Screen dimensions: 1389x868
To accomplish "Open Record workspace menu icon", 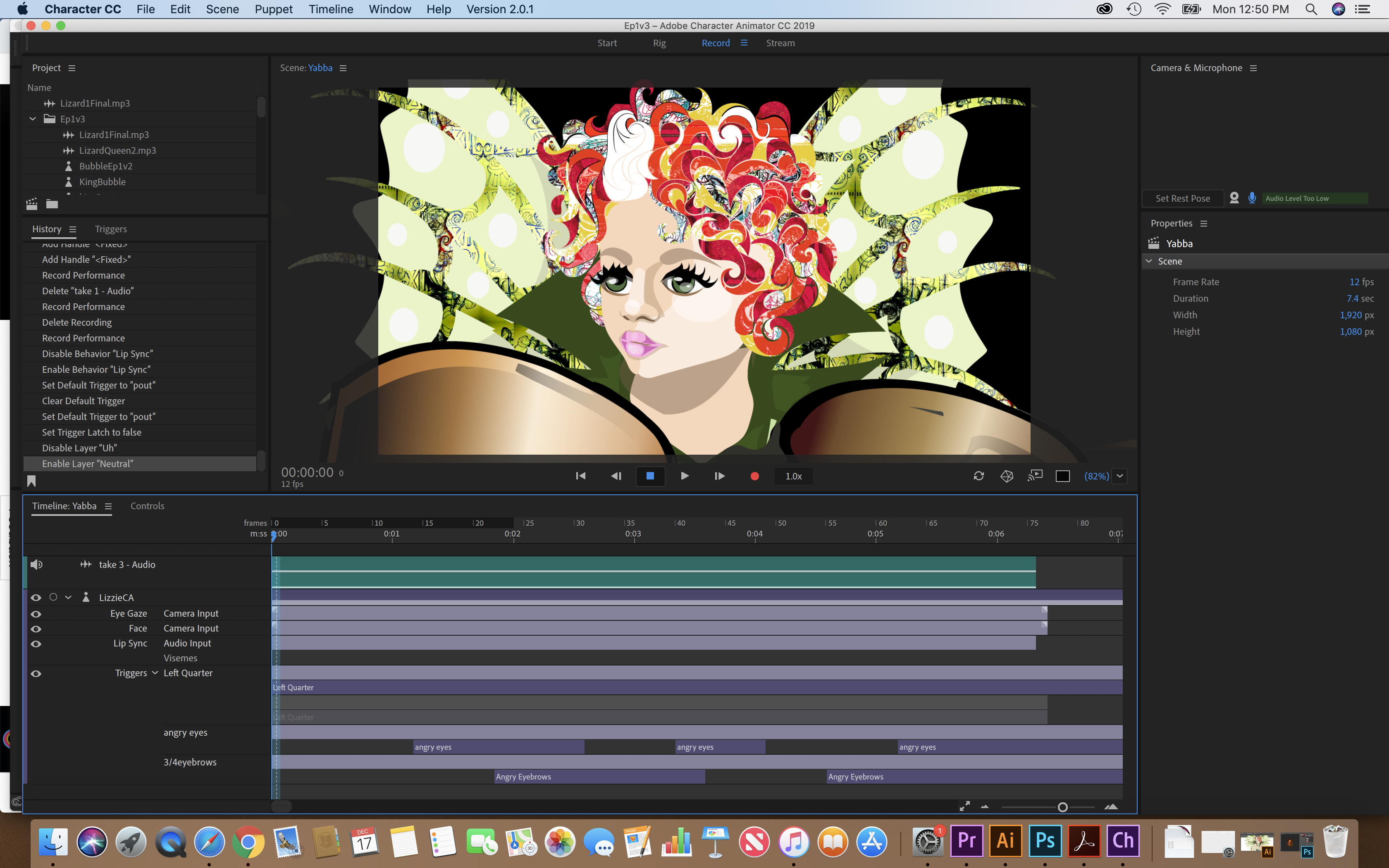I will 744,43.
